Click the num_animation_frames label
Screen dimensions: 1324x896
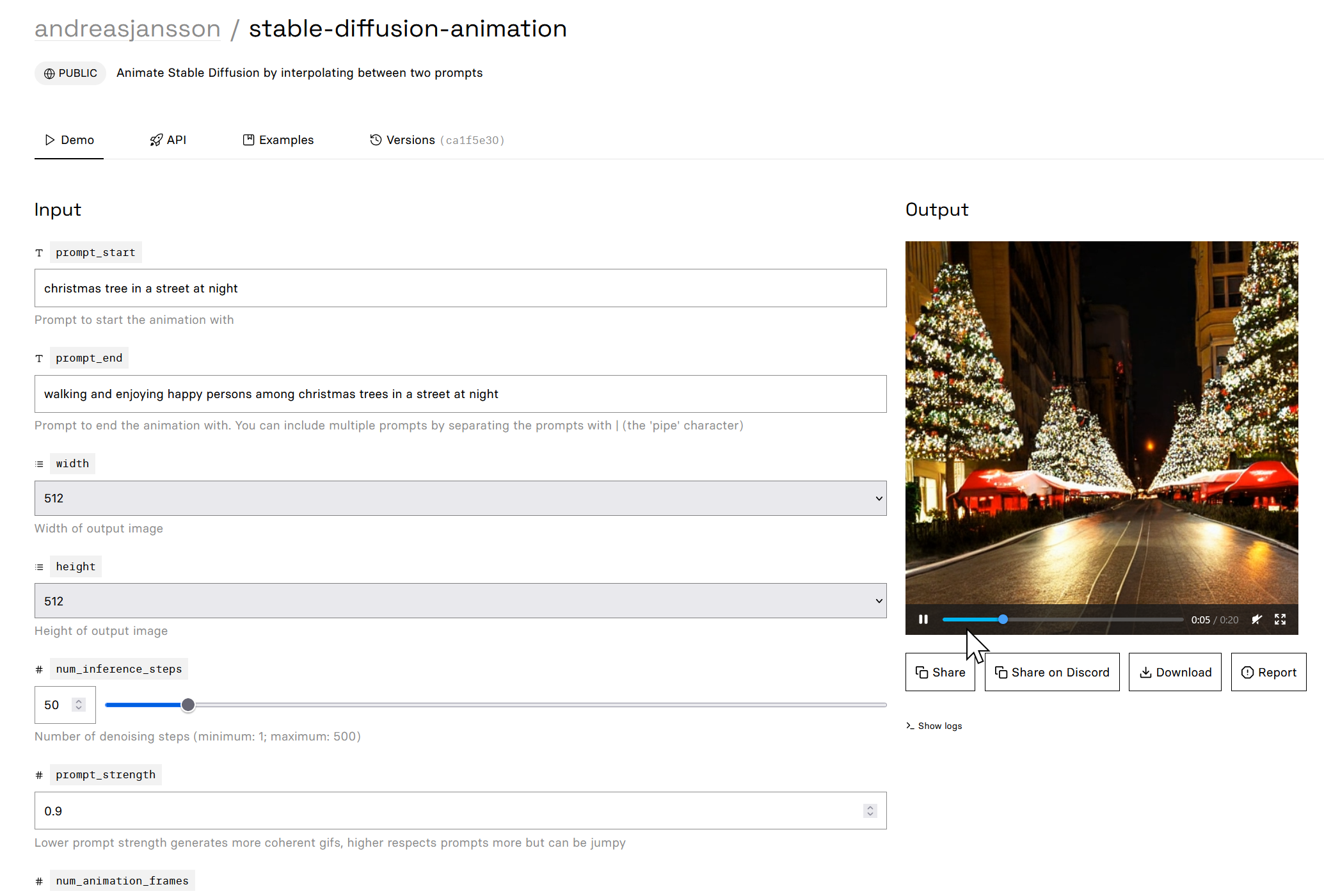coord(122,881)
